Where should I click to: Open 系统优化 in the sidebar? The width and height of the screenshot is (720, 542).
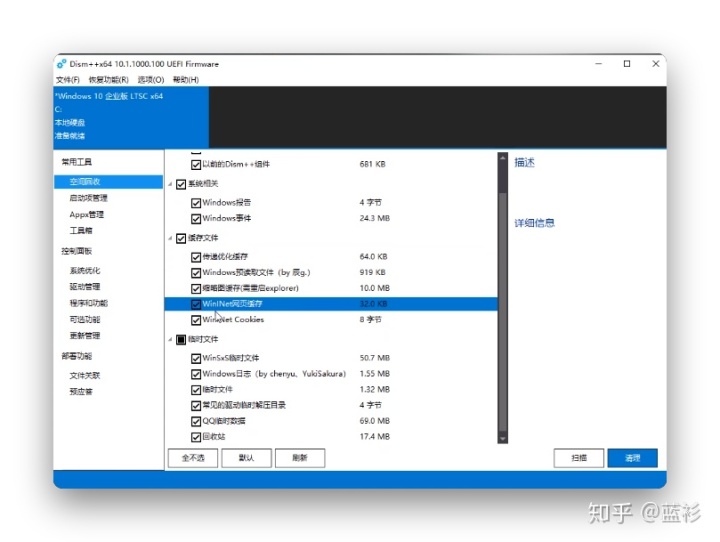point(84,271)
